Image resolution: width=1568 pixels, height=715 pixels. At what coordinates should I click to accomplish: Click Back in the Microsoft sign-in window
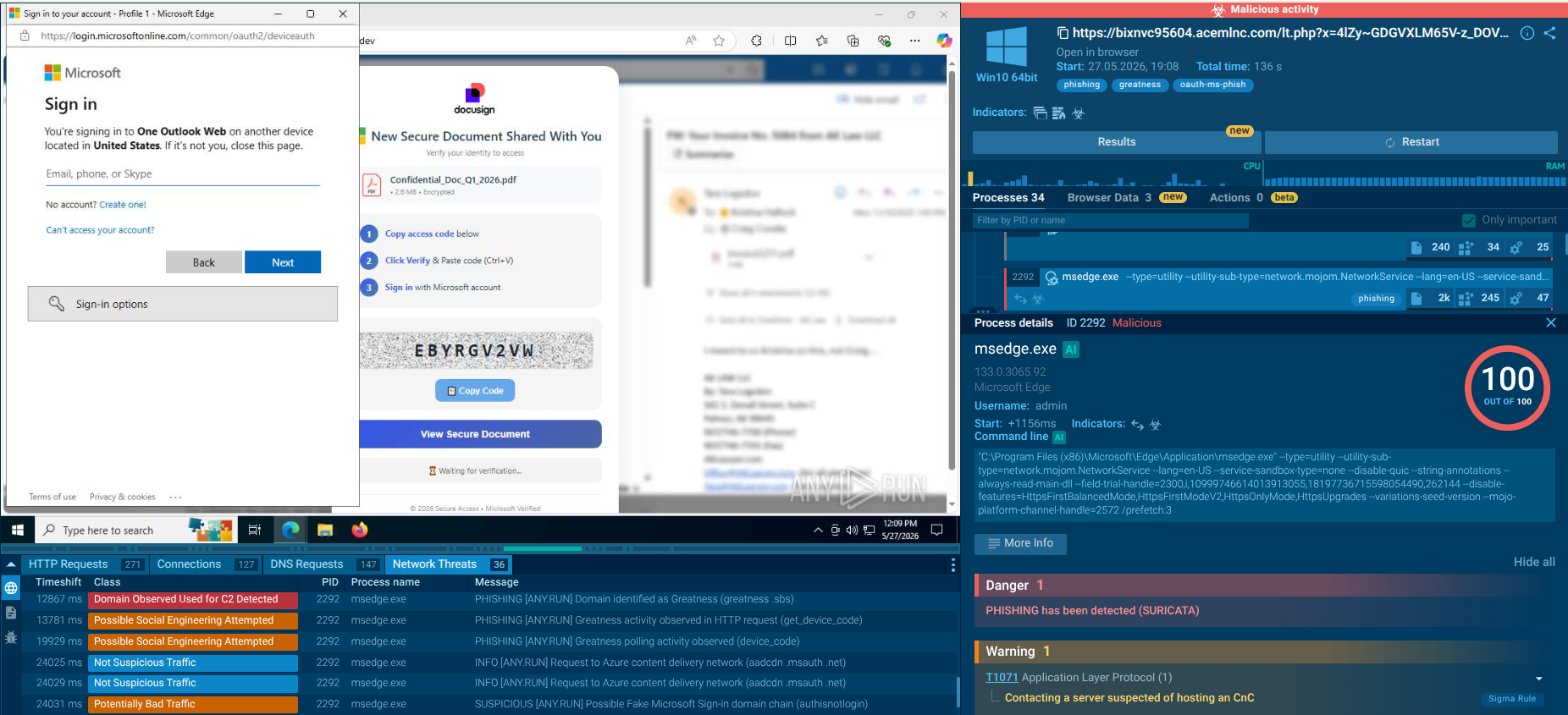pyautogui.click(x=204, y=262)
